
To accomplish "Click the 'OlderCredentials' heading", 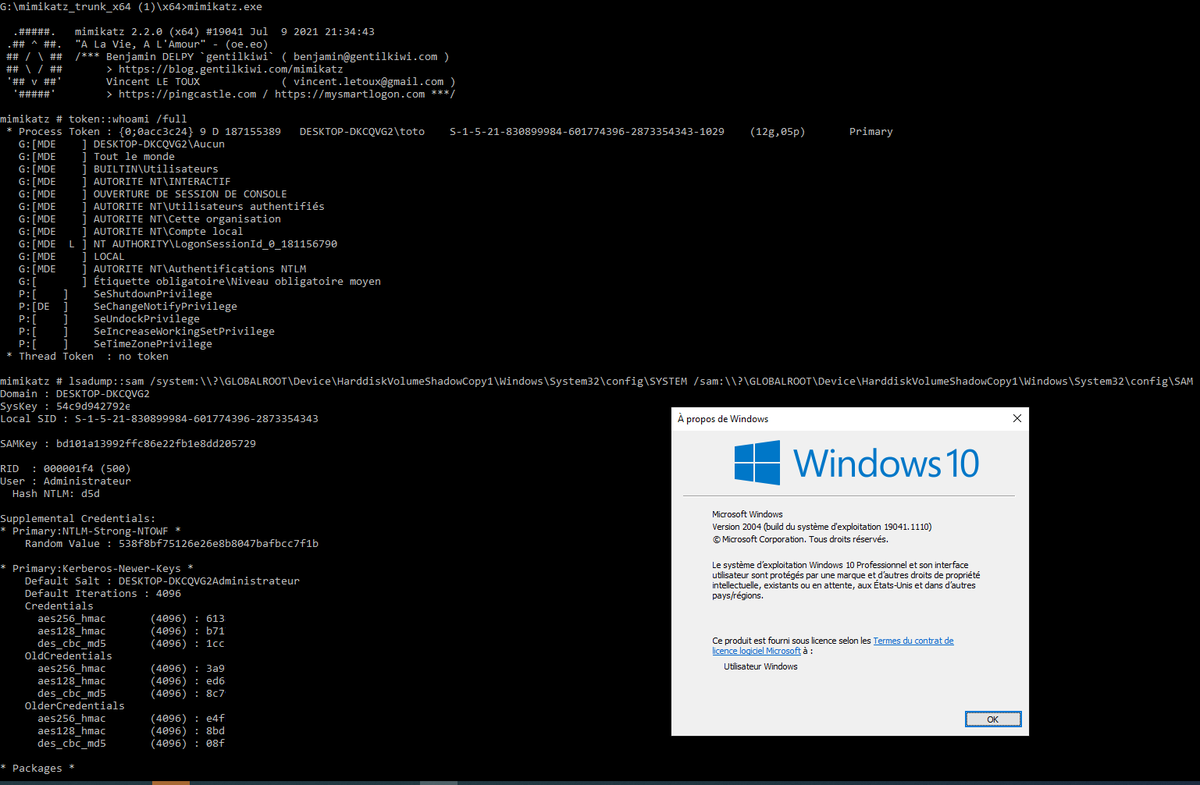I will [x=75, y=706].
